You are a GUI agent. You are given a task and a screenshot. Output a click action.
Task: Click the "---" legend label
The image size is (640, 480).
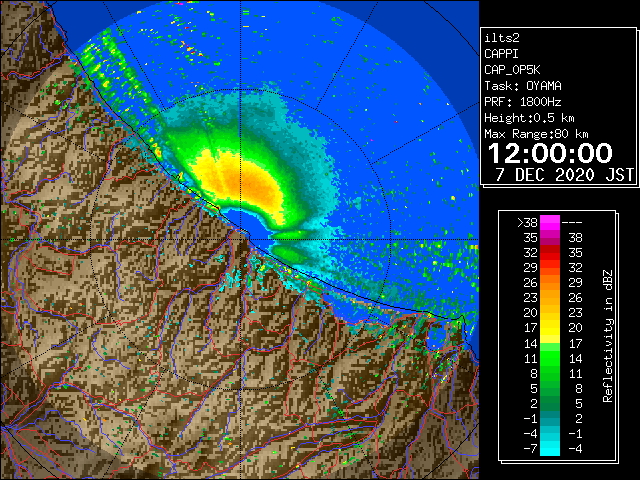572,223
